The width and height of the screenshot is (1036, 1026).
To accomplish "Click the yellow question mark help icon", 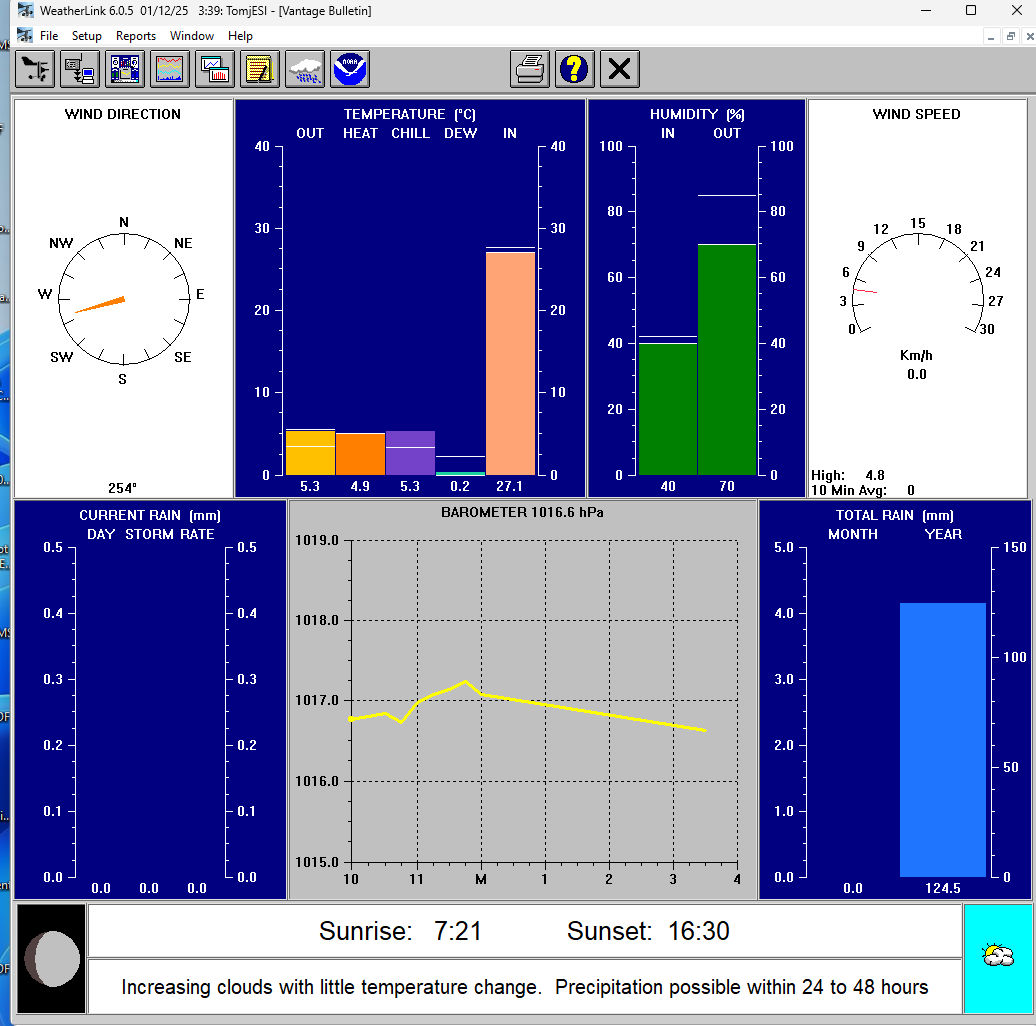I will click(575, 69).
